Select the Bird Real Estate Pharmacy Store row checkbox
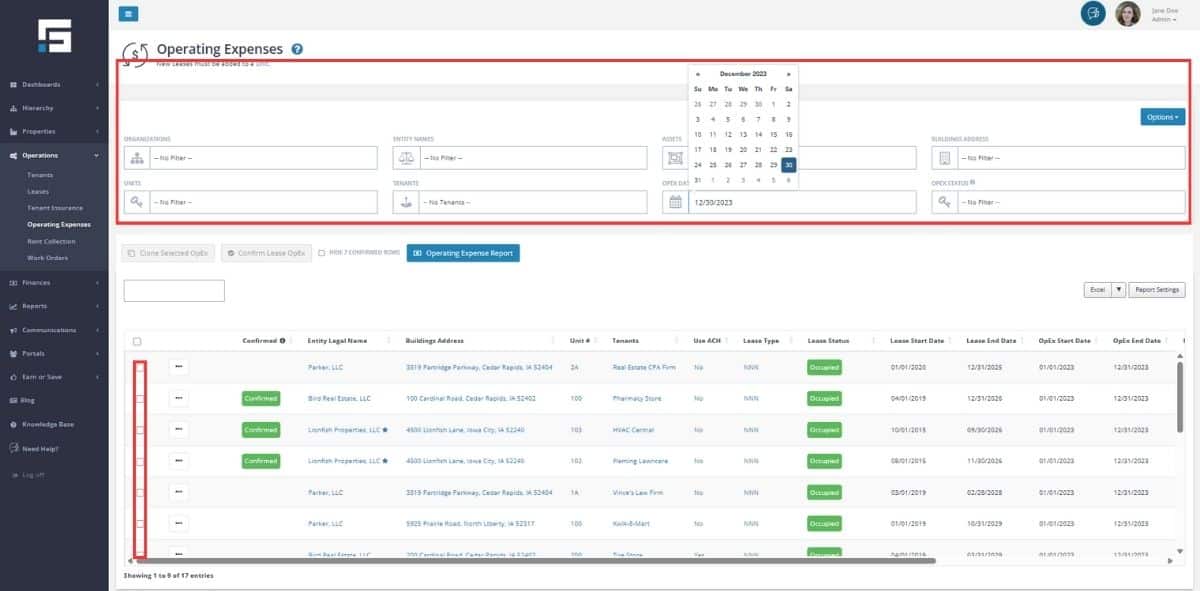 point(140,398)
